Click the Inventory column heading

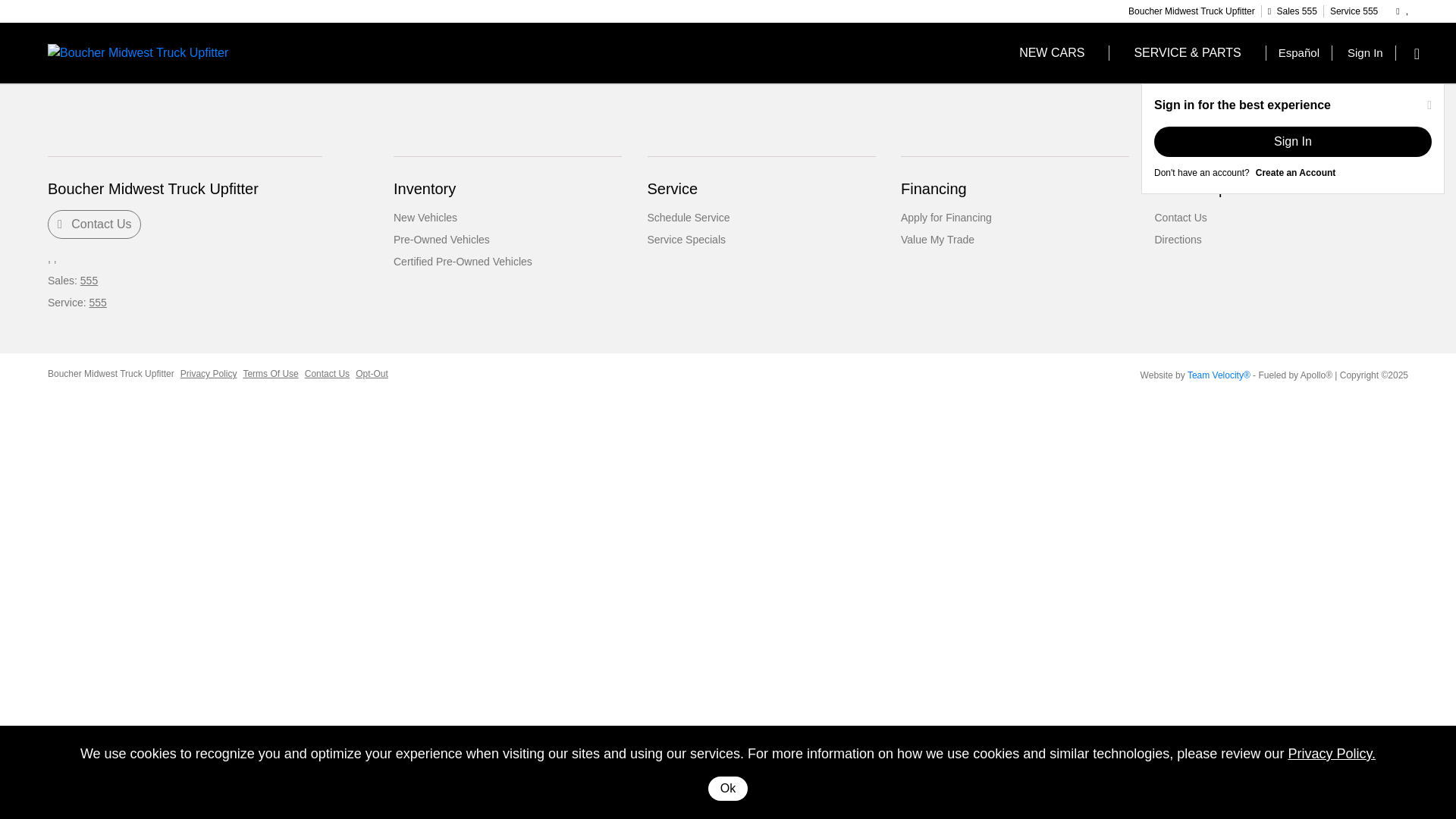424,189
